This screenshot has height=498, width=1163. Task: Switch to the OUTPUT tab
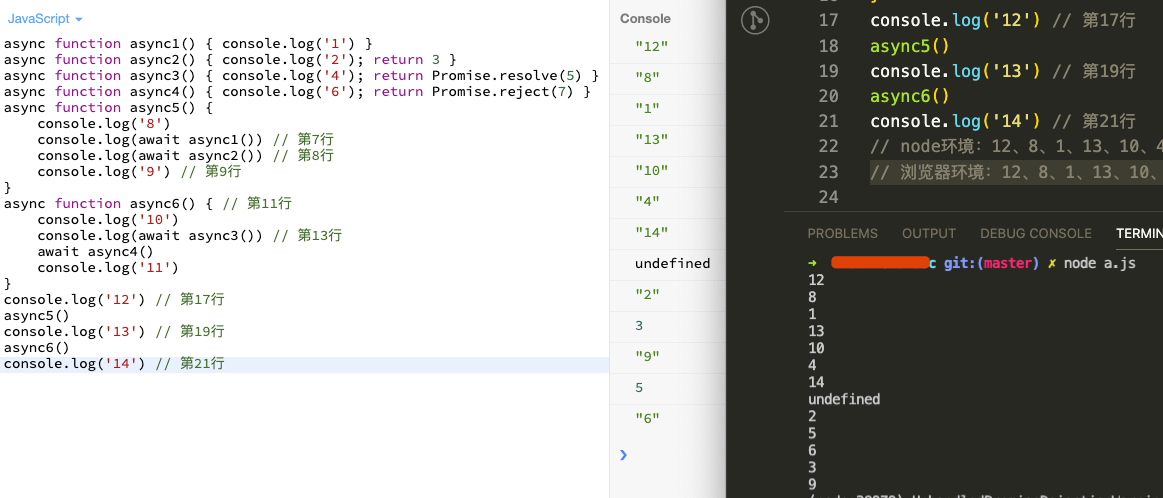coord(929,233)
